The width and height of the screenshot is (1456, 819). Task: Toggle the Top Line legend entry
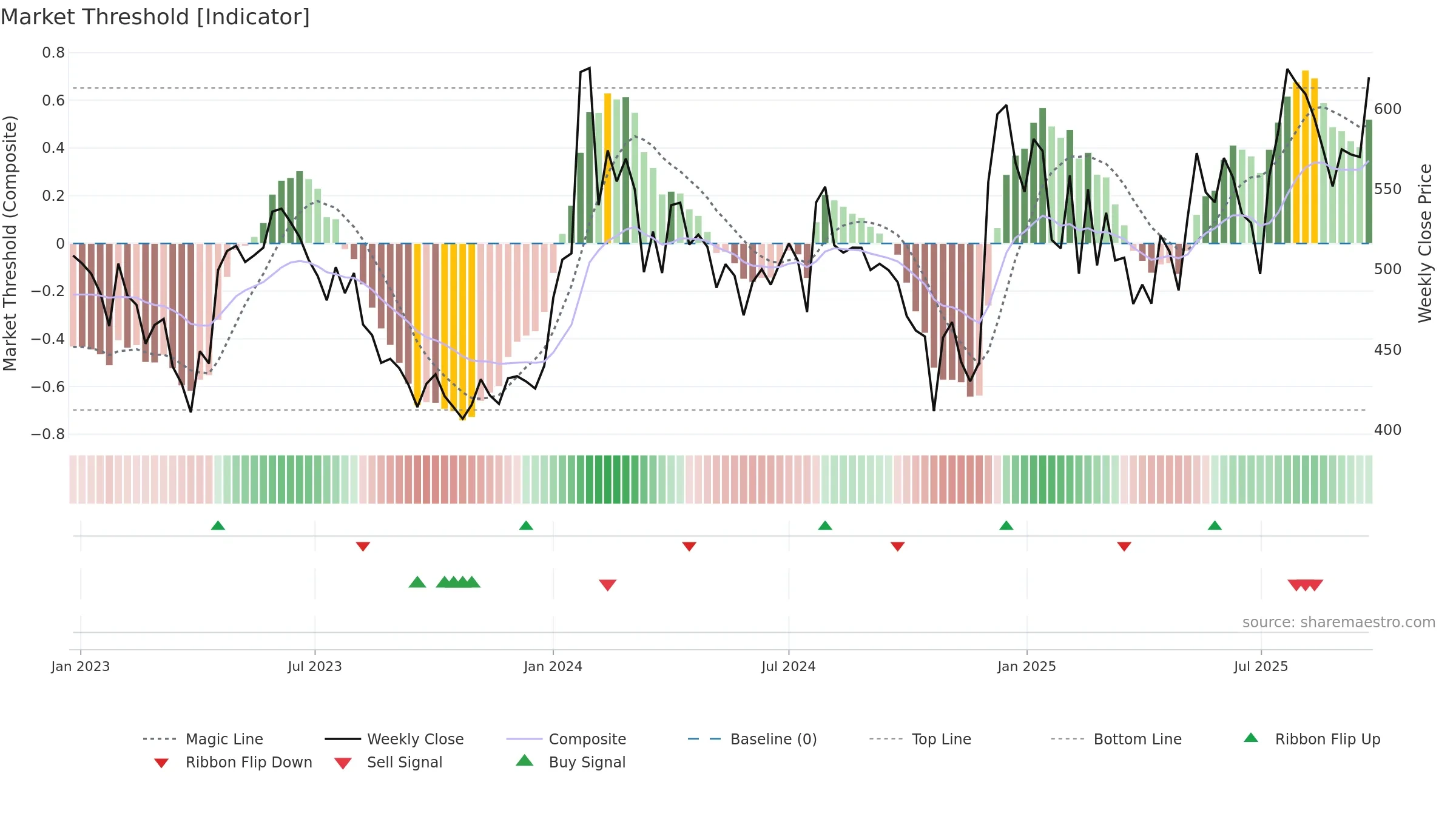[x=920, y=739]
